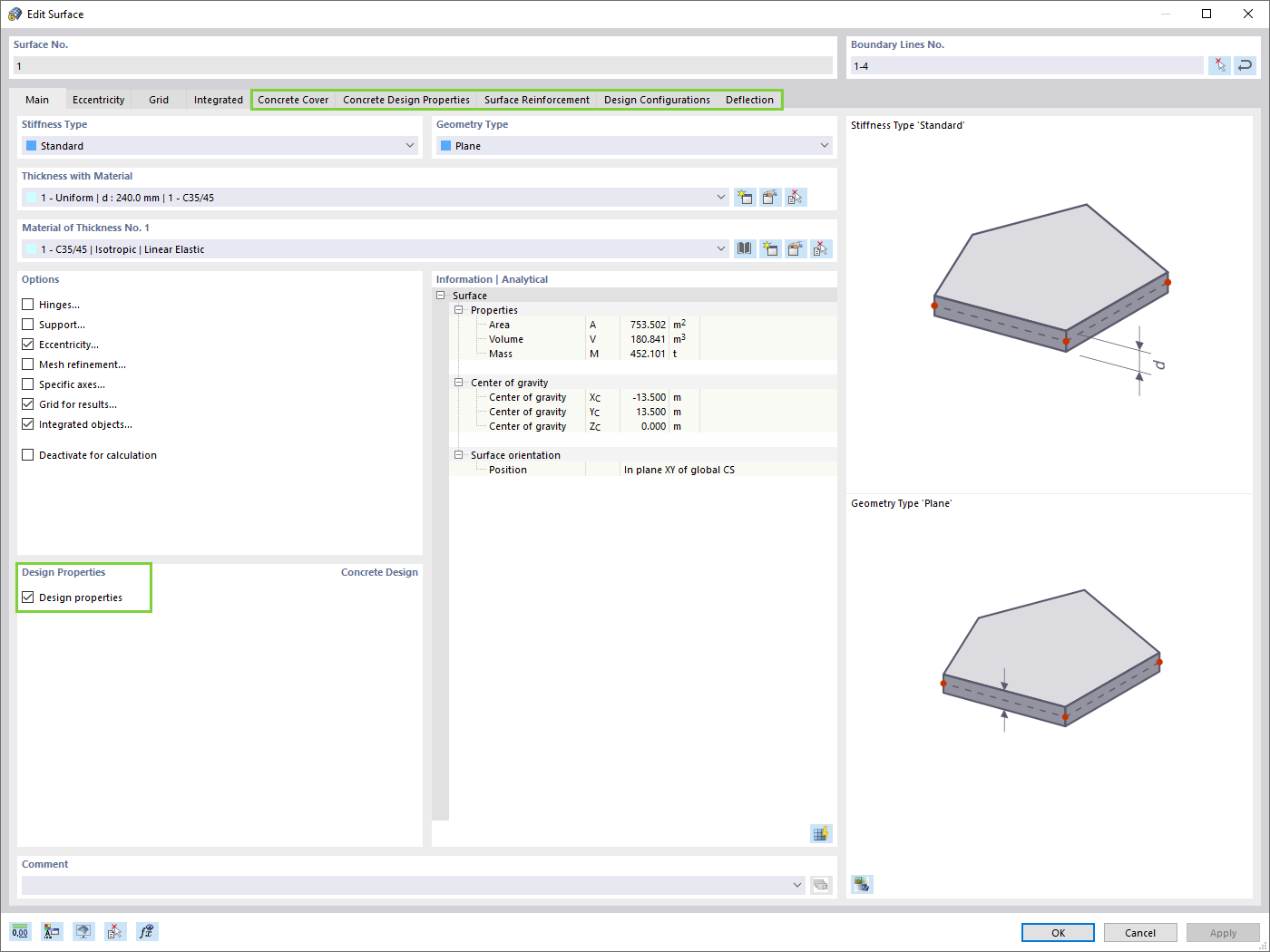Image resolution: width=1270 pixels, height=952 pixels.
Task: Create a new thickness definition
Action: [745, 197]
